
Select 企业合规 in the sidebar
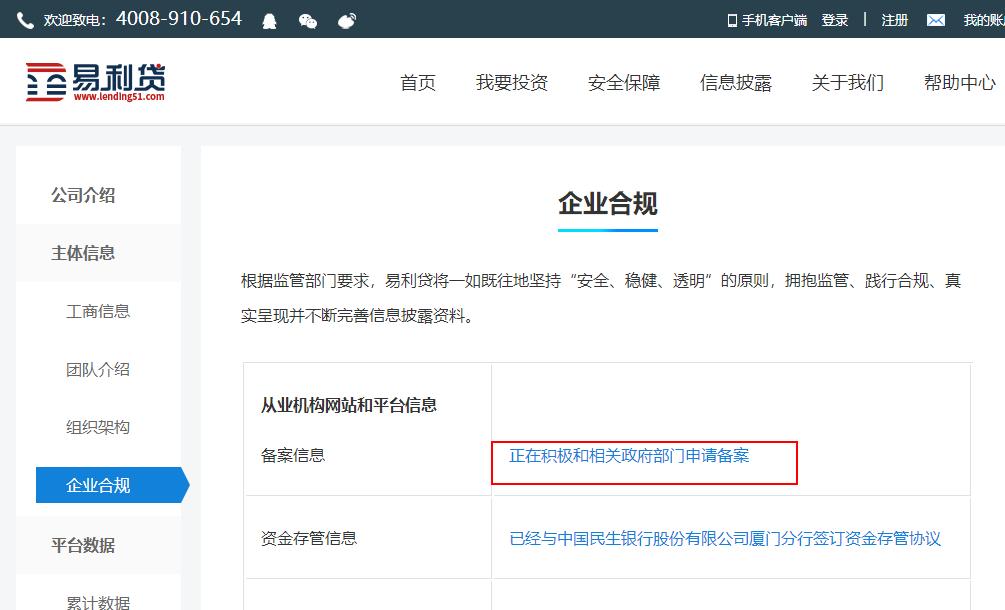97,485
